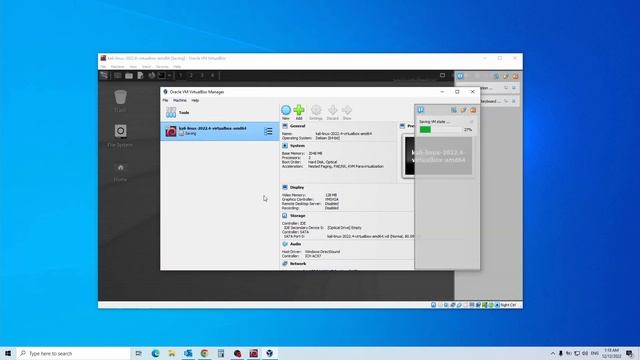Open File menu of the VM window
640x360 pixels.
click(x=103, y=67)
